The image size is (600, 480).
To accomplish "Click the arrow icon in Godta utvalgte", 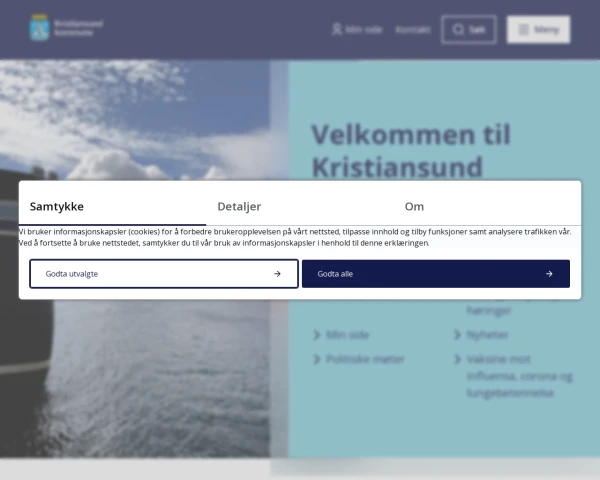I will coord(277,274).
